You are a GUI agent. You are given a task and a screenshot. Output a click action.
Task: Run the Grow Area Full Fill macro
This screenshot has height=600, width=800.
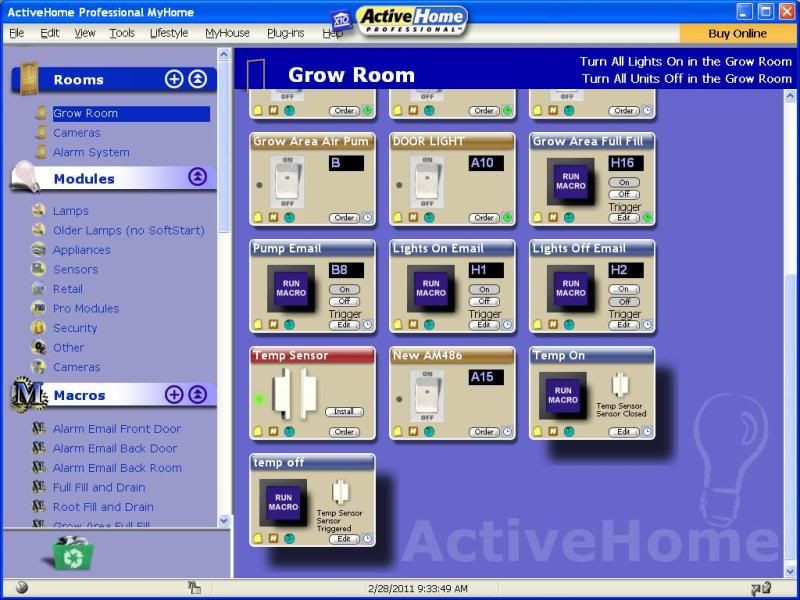(x=571, y=182)
